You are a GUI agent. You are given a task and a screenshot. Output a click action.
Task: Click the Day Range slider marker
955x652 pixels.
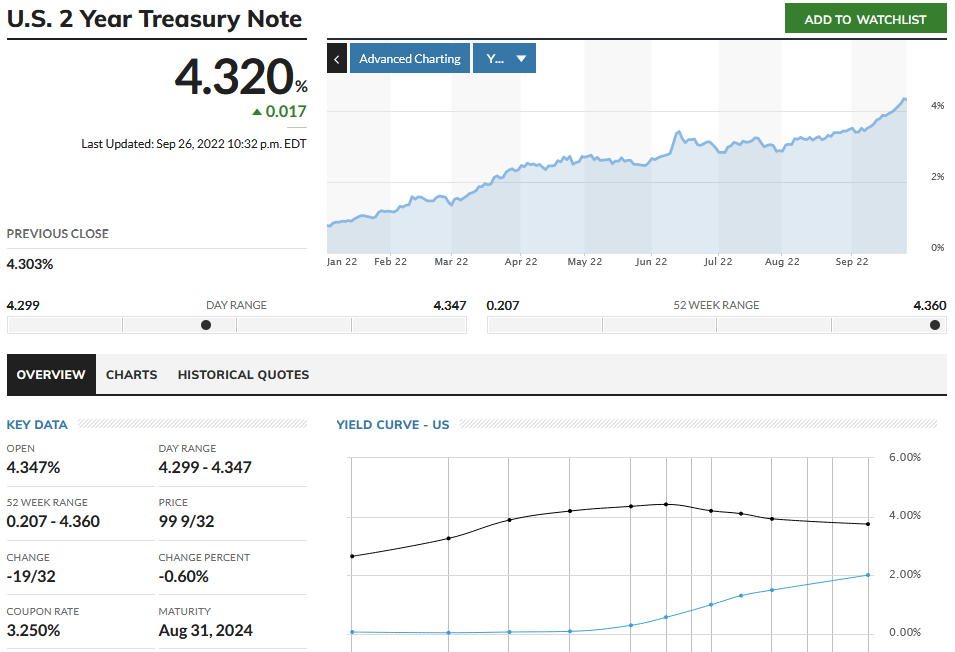coord(206,325)
